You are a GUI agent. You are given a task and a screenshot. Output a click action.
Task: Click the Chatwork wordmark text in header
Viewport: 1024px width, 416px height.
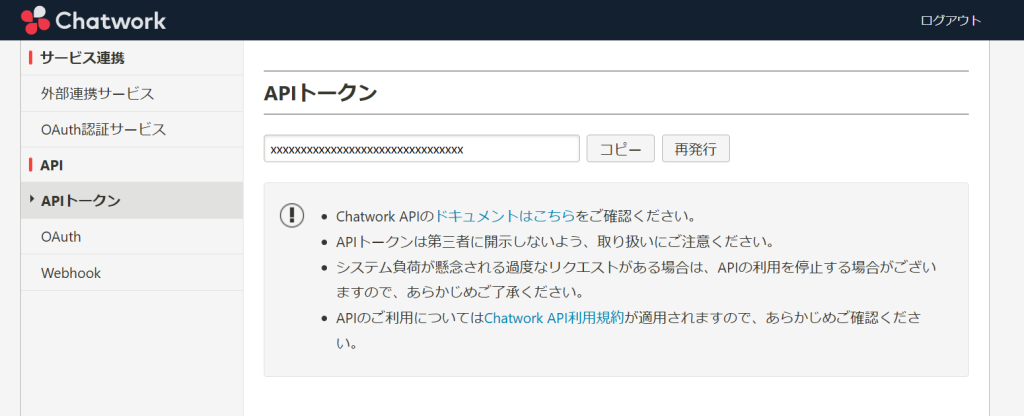(112, 20)
